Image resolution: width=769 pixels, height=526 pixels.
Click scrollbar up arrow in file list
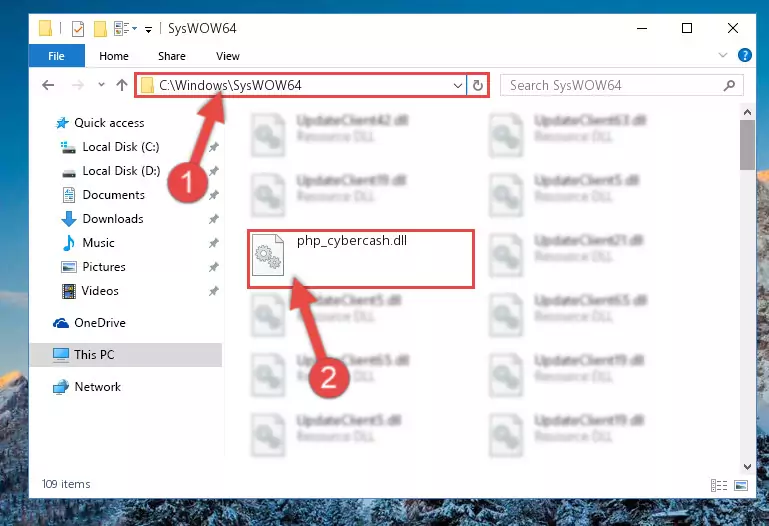747,112
